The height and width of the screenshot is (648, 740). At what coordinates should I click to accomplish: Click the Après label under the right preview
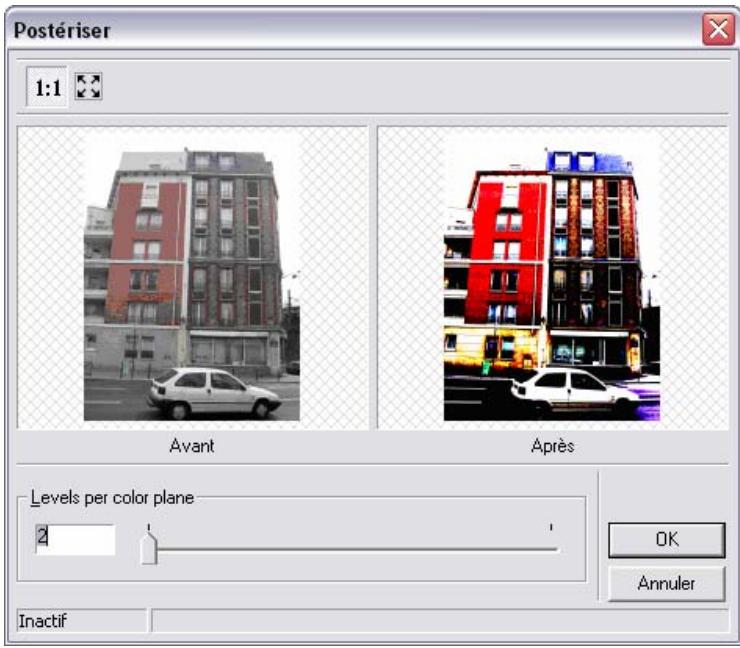(552, 446)
